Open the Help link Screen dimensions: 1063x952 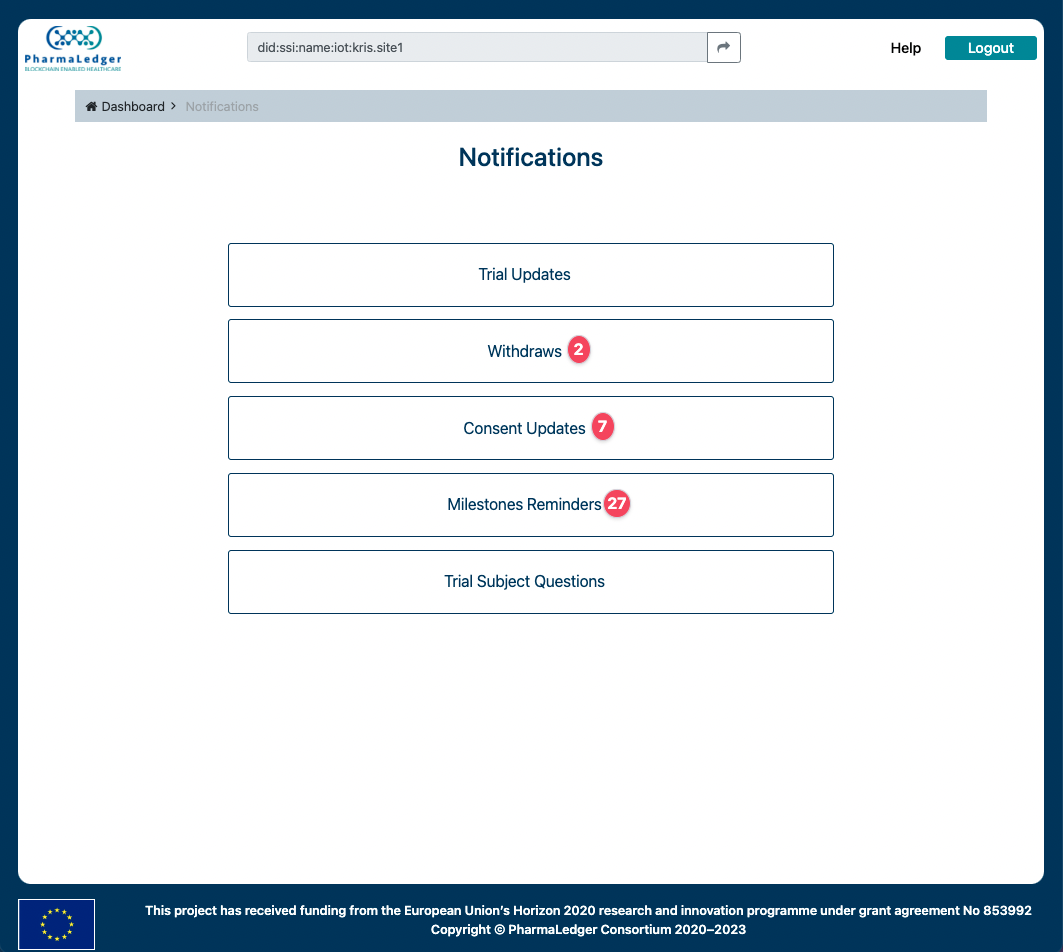(x=905, y=48)
